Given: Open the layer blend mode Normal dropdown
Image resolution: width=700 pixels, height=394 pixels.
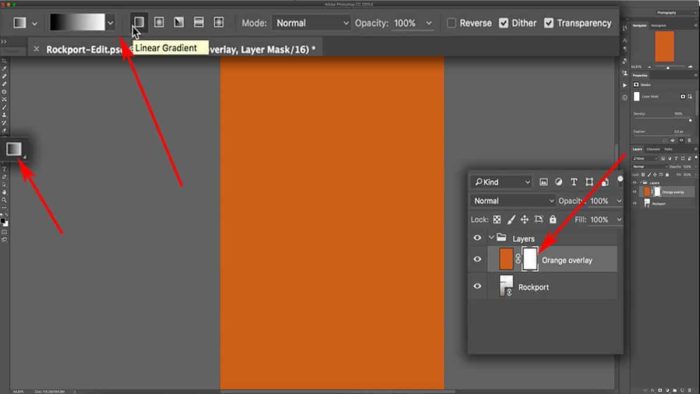Looking at the screenshot, I should 513,201.
